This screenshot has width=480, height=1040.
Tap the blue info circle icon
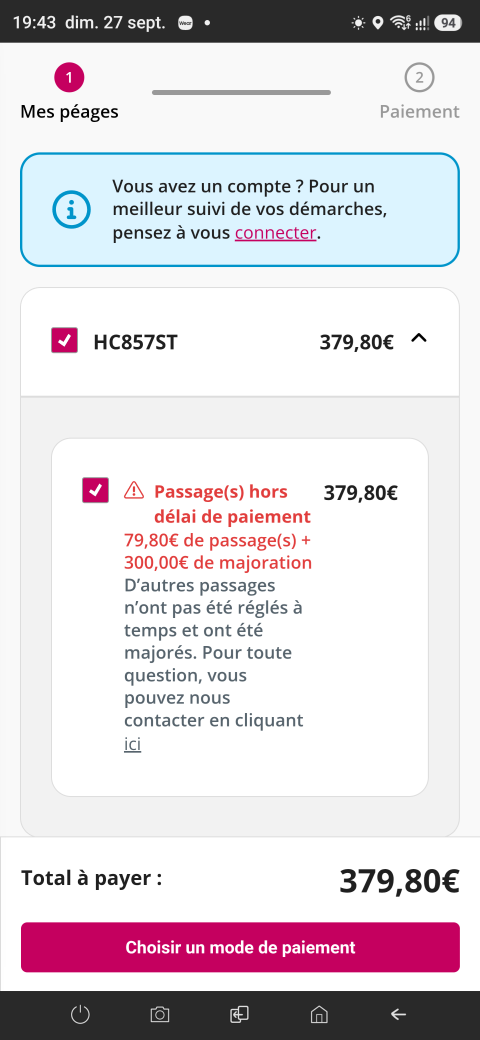click(x=71, y=210)
